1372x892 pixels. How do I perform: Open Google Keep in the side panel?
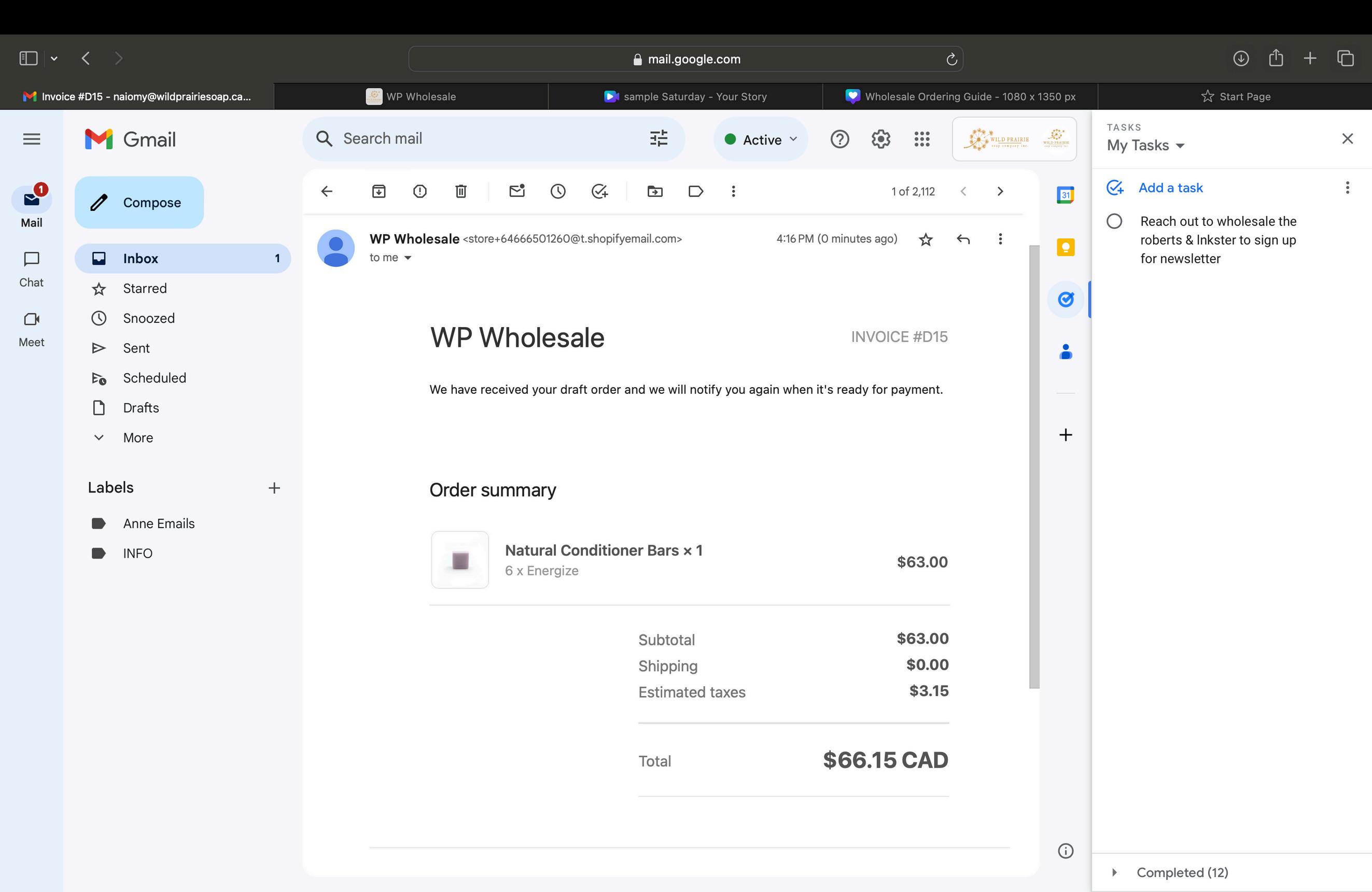coord(1066,247)
